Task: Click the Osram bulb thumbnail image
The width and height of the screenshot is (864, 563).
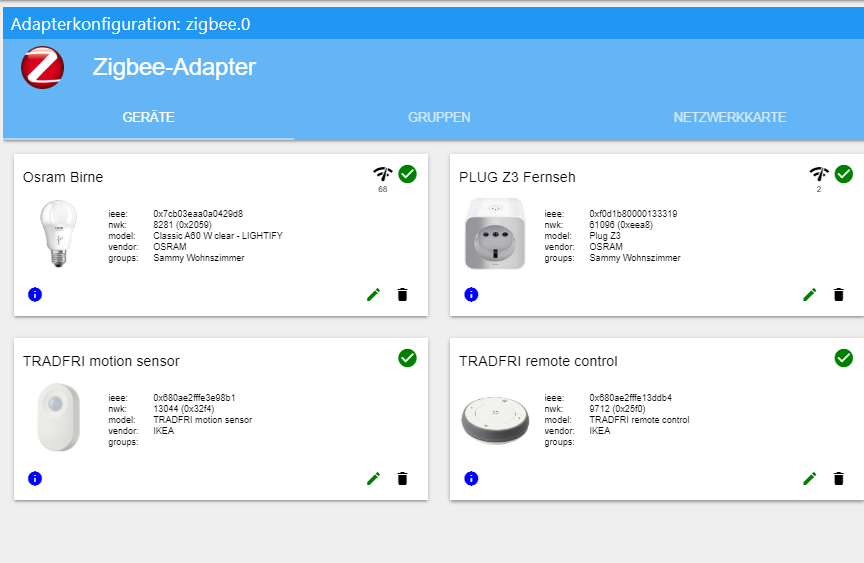Action: click(58, 234)
